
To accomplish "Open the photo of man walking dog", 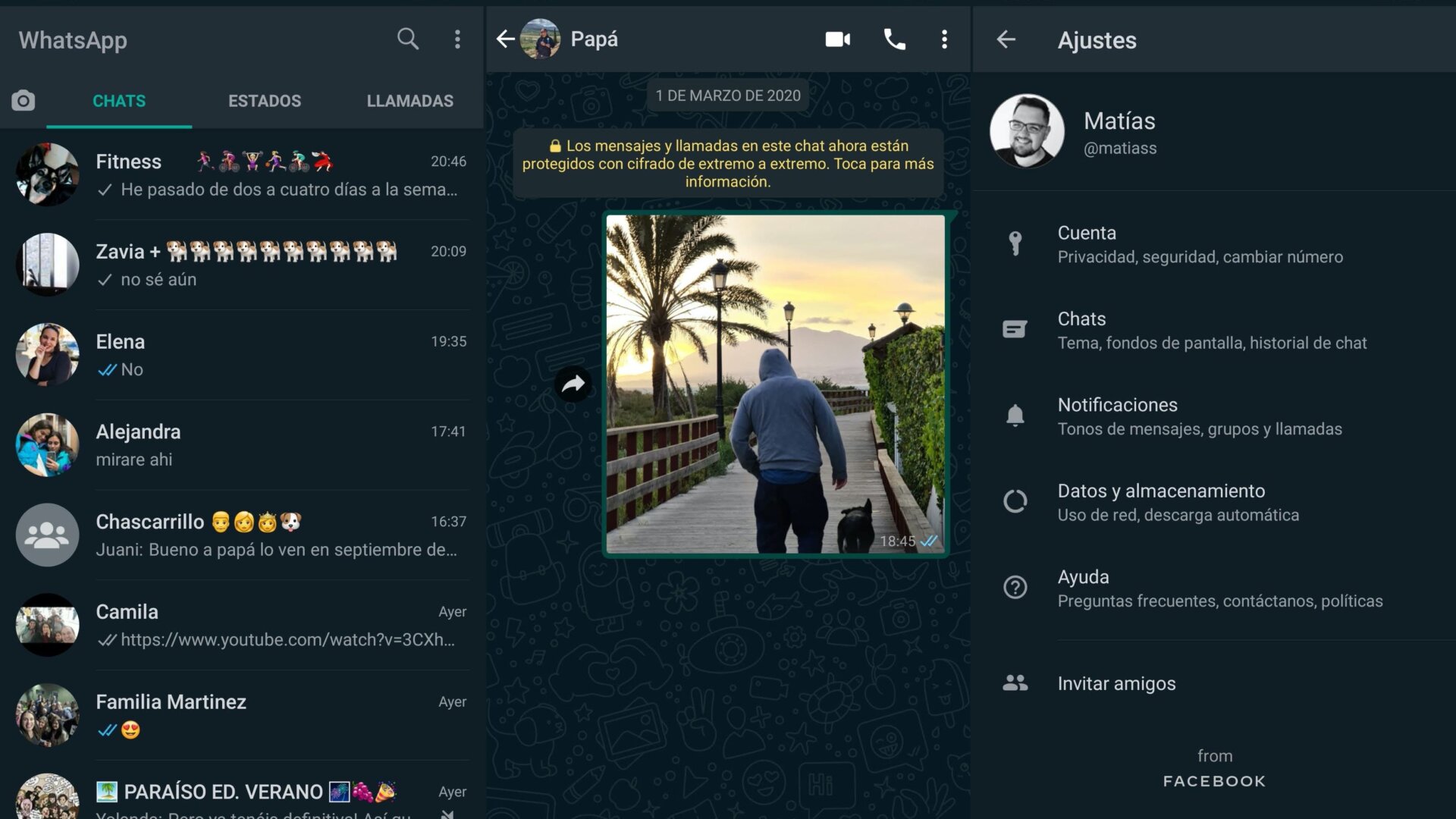I will click(x=775, y=384).
